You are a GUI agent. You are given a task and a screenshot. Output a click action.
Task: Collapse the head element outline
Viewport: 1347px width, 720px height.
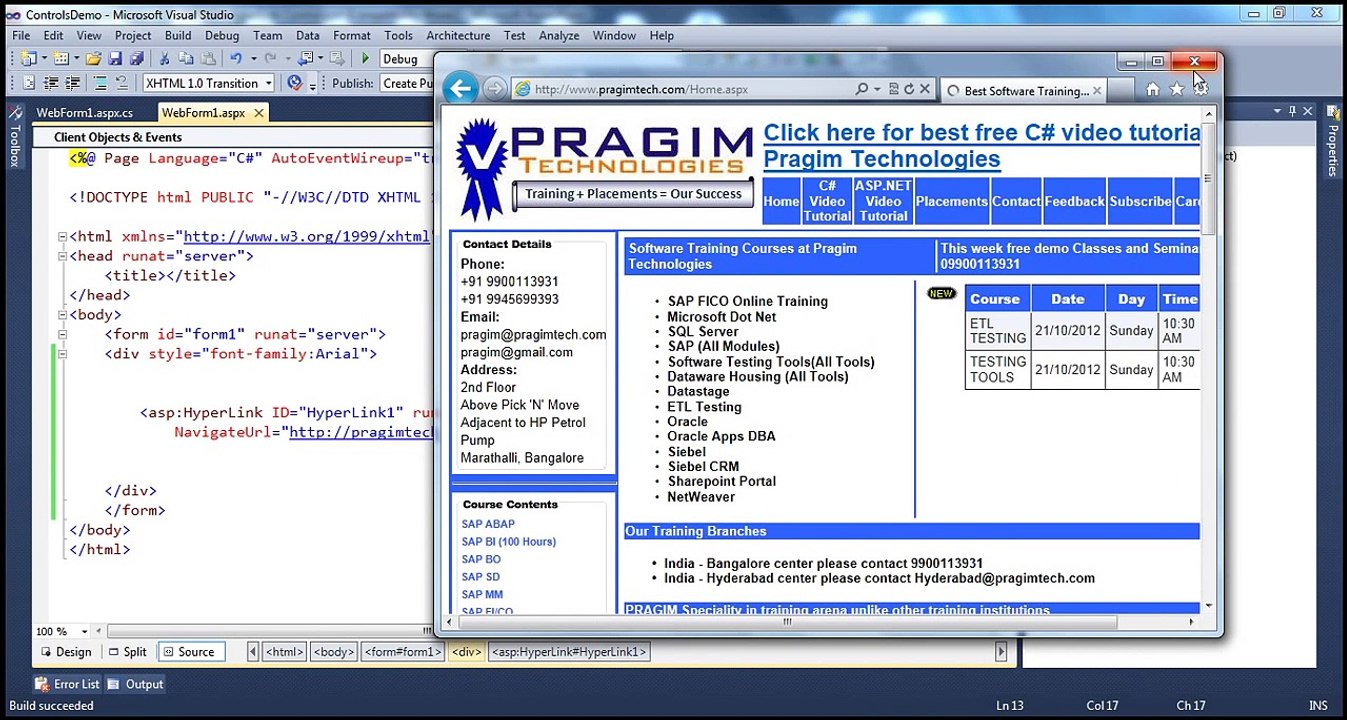coord(62,256)
